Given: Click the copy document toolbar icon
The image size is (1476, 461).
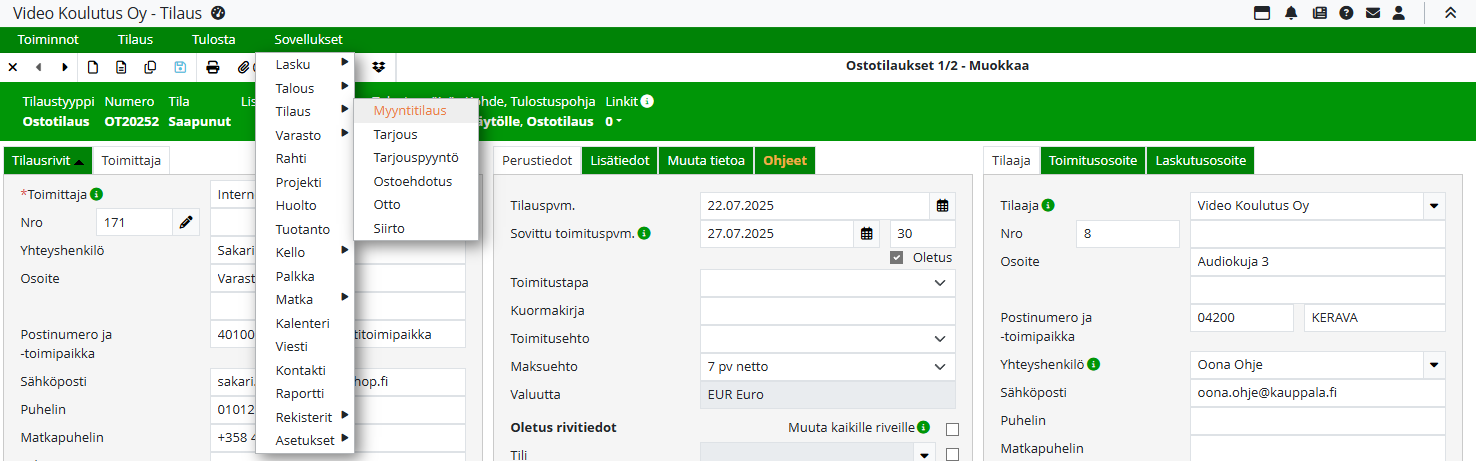Looking at the screenshot, I should (150, 67).
